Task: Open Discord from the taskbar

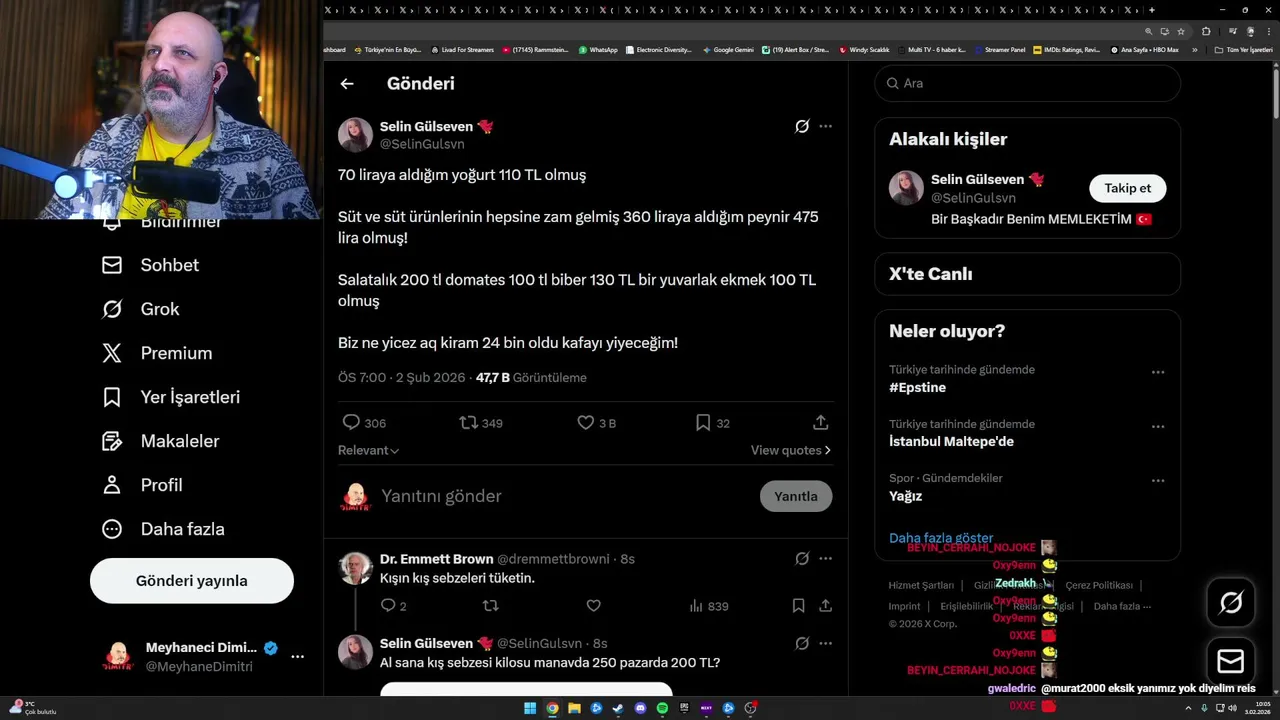Action: pos(640,709)
